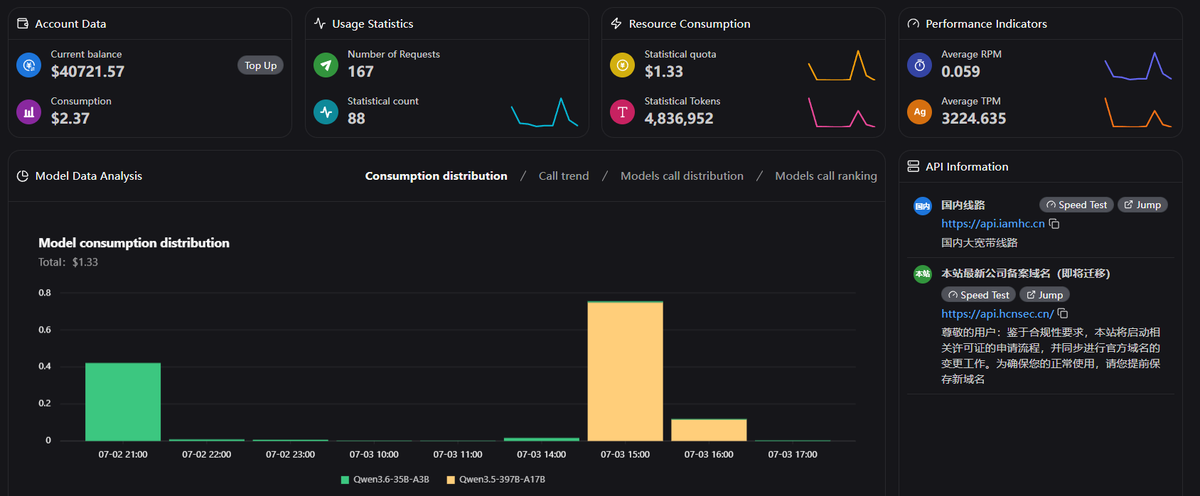Viewport: 1200px width, 496px height.
Task: Click the 167 requests value
Action: (x=361, y=72)
